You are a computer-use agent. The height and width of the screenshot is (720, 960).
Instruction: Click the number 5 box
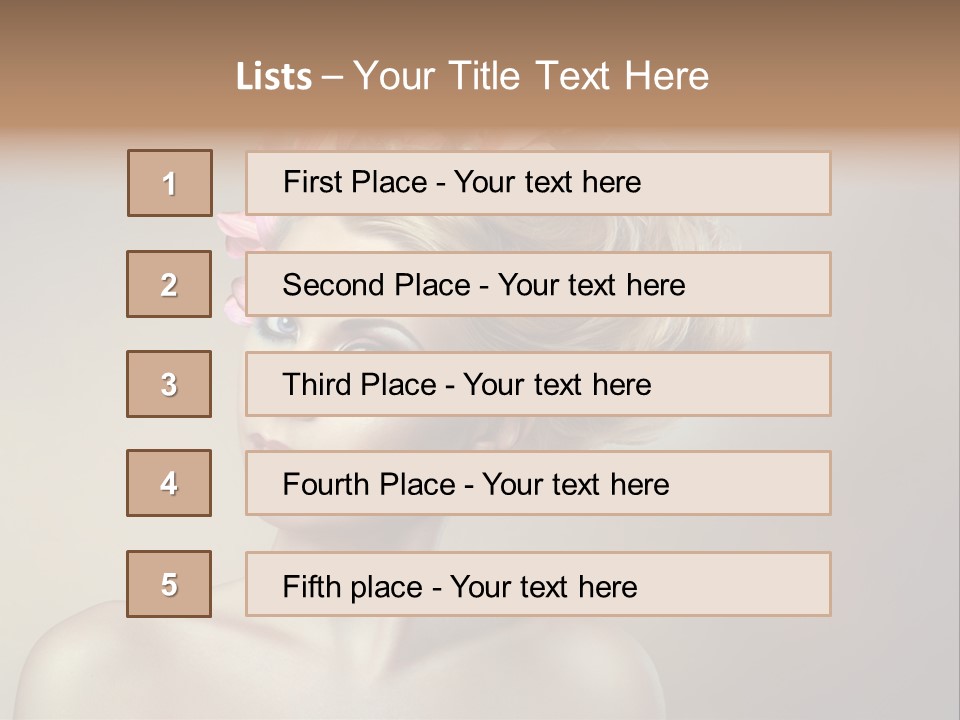169,584
